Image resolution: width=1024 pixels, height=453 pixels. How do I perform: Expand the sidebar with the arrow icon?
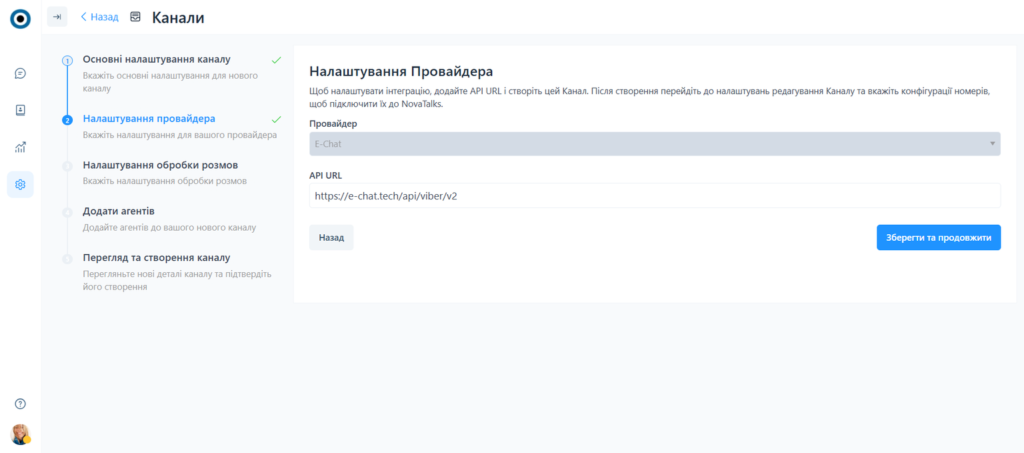57,17
